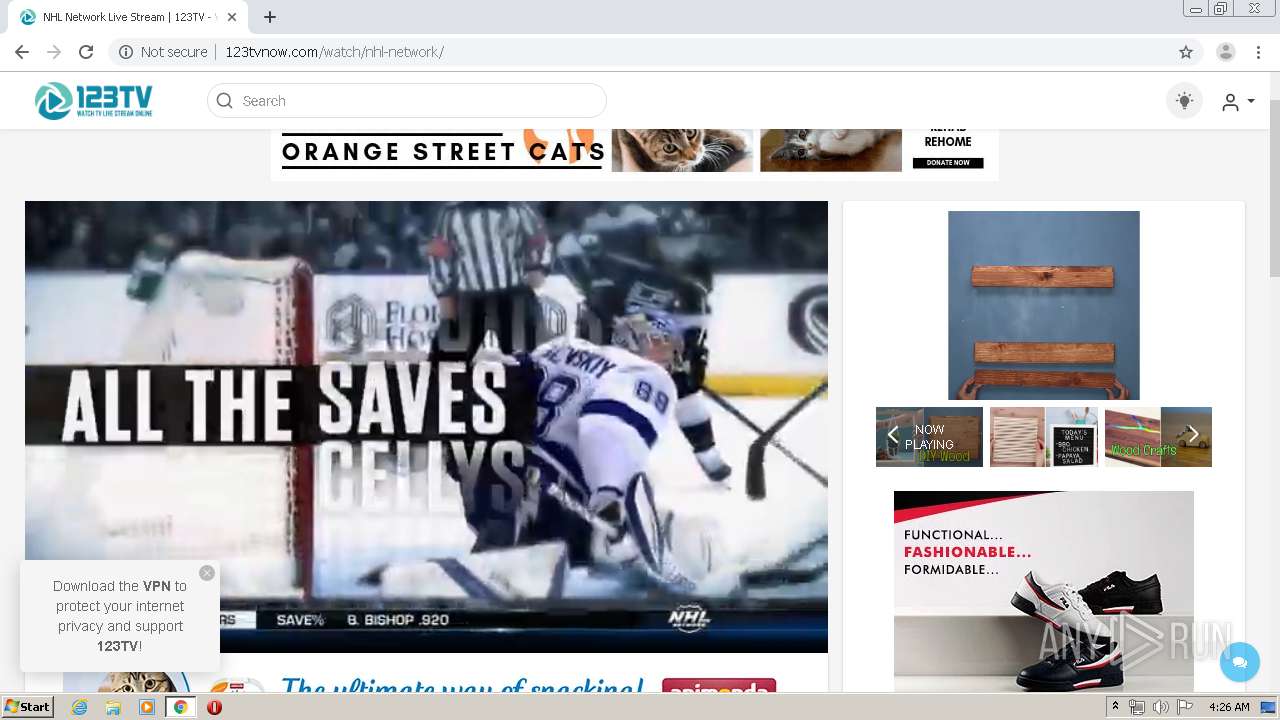Select the Now Playing DIY-Wood thumbnail
This screenshot has height=720, width=1280.
pyautogui.click(x=929, y=437)
